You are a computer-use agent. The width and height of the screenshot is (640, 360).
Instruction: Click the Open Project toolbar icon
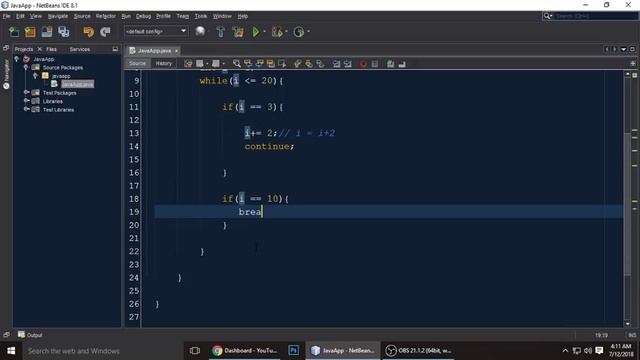47,32
